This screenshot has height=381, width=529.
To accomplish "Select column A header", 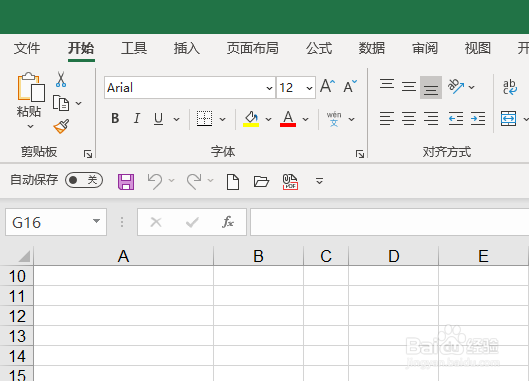I will pos(123,256).
